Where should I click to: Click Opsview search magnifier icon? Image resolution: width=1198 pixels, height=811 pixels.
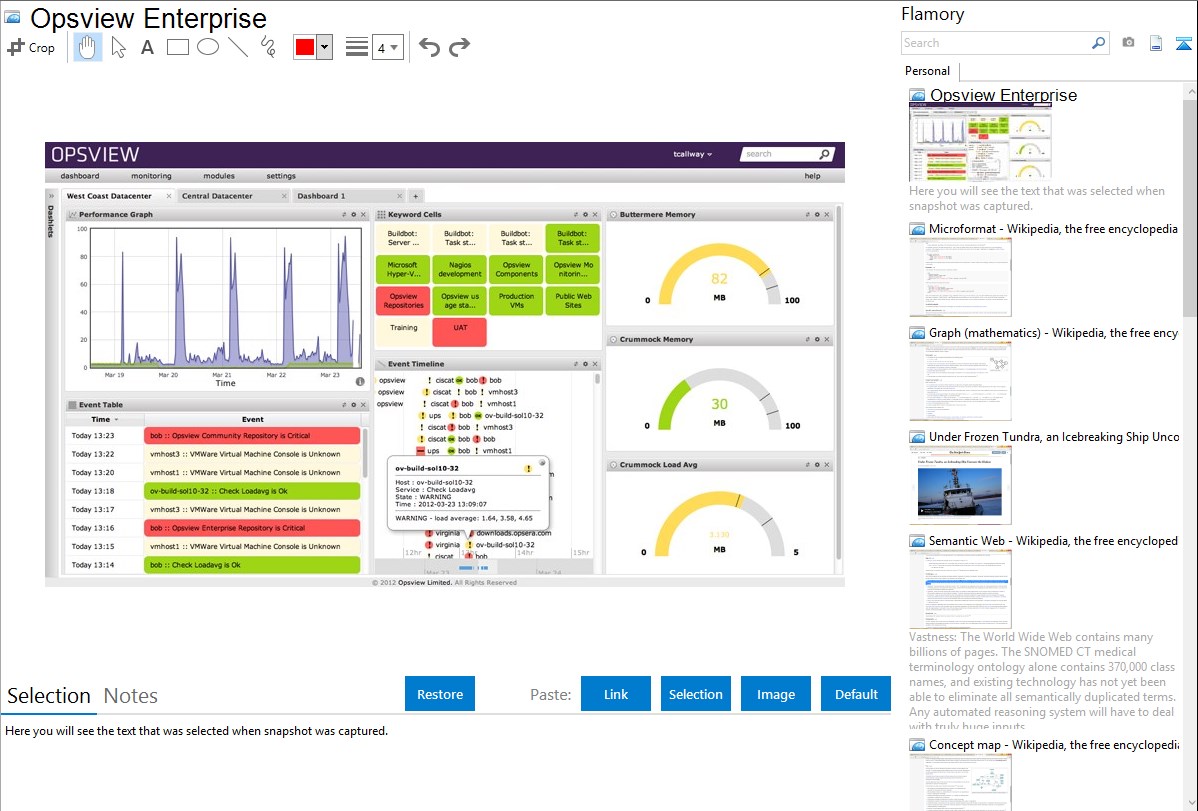pos(824,154)
